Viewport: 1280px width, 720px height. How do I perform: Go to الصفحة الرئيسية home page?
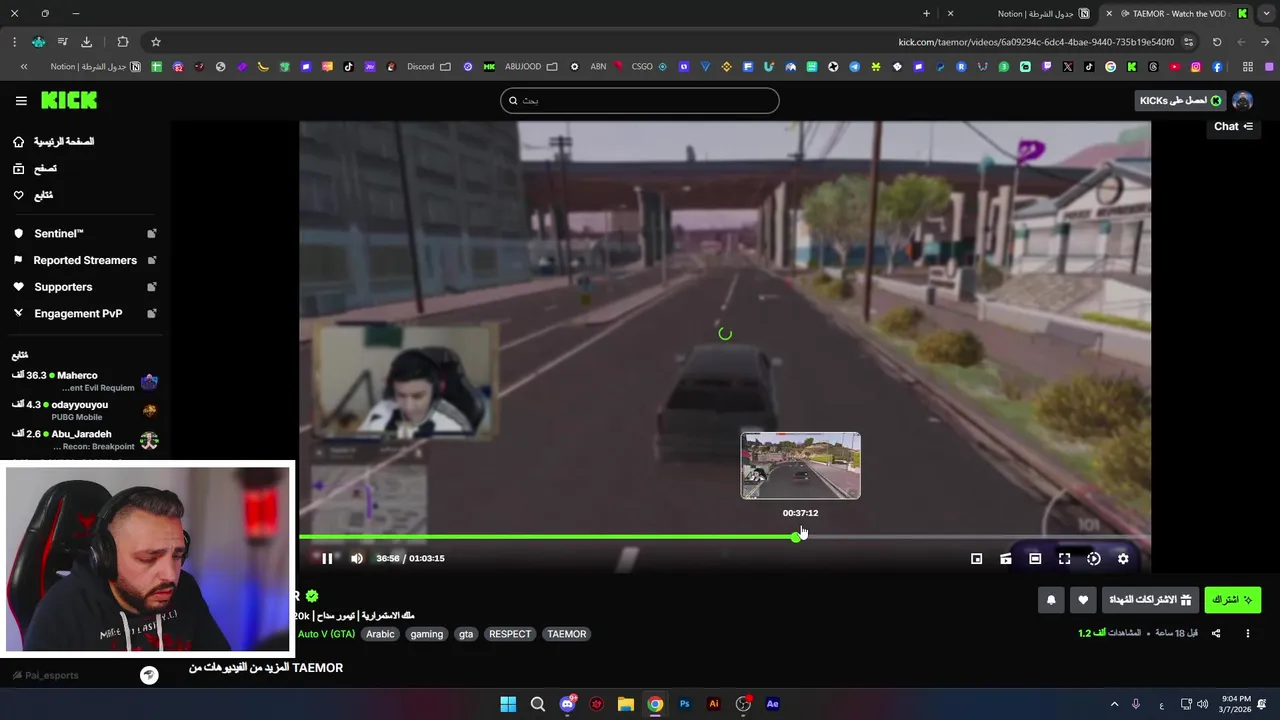pos(55,142)
